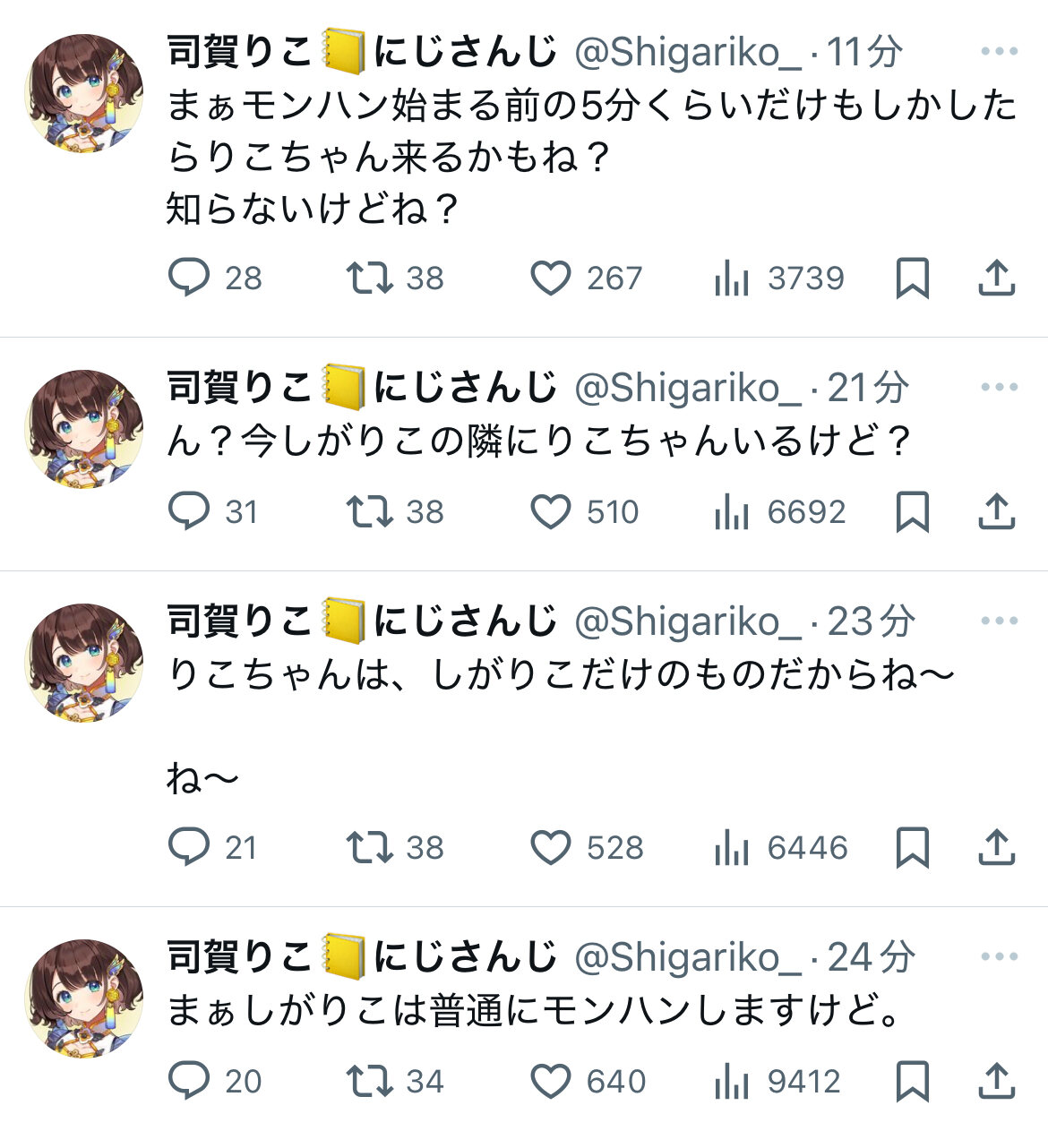View analytics showing 6692 views
This screenshot has width=1048, height=1148.
point(732,511)
